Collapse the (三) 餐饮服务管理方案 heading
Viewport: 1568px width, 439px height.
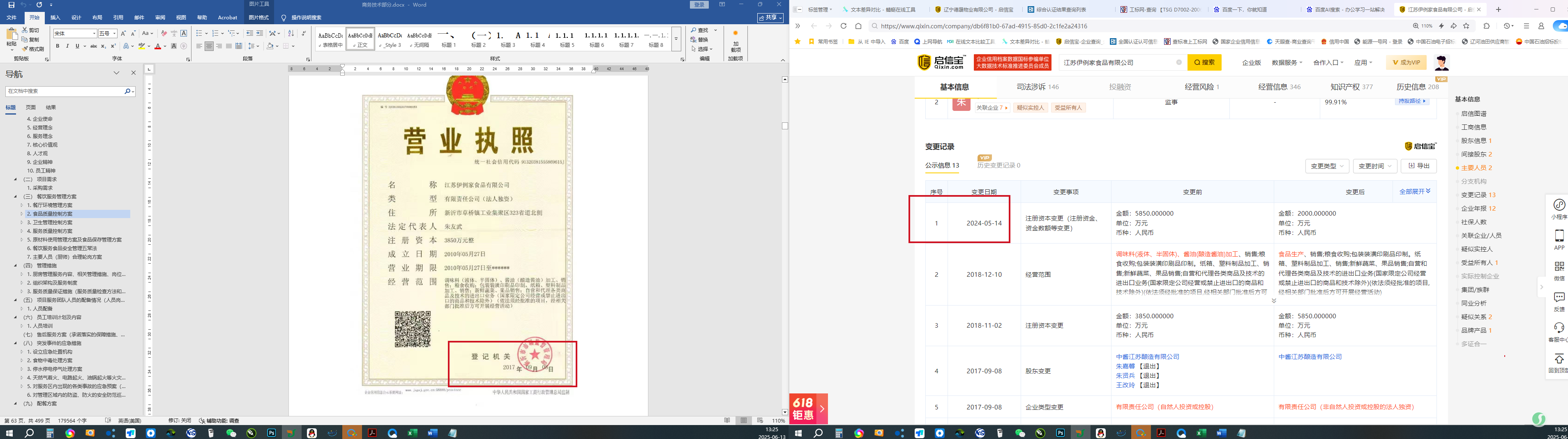[x=15, y=197]
